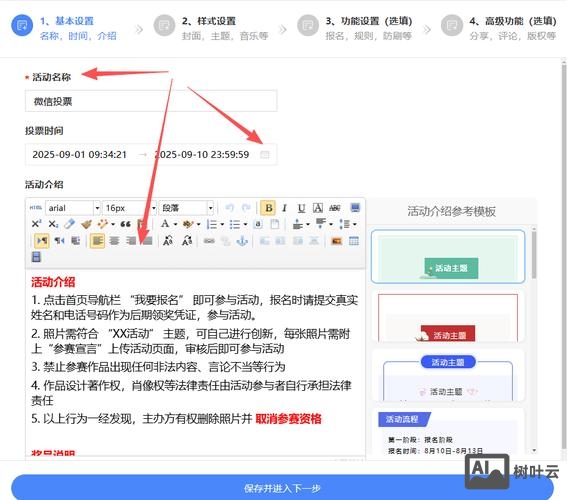This screenshot has height=500, width=567.
Task: Insert a page break in the editor
Action: (x=36, y=257)
